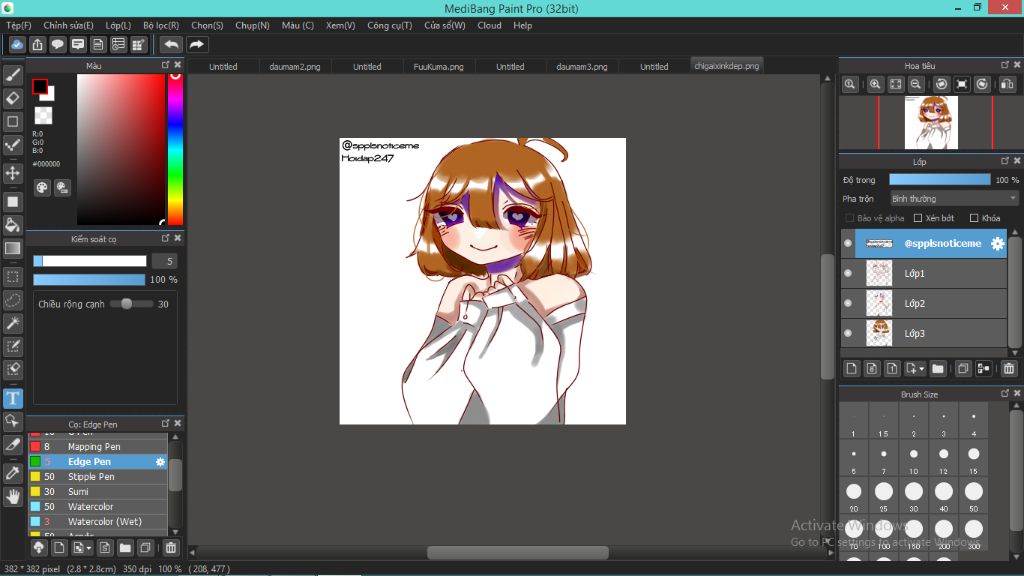This screenshot has height=576, width=1024.
Task: Open new-layer dropdown arrow in layer panel
Action: point(921,369)
